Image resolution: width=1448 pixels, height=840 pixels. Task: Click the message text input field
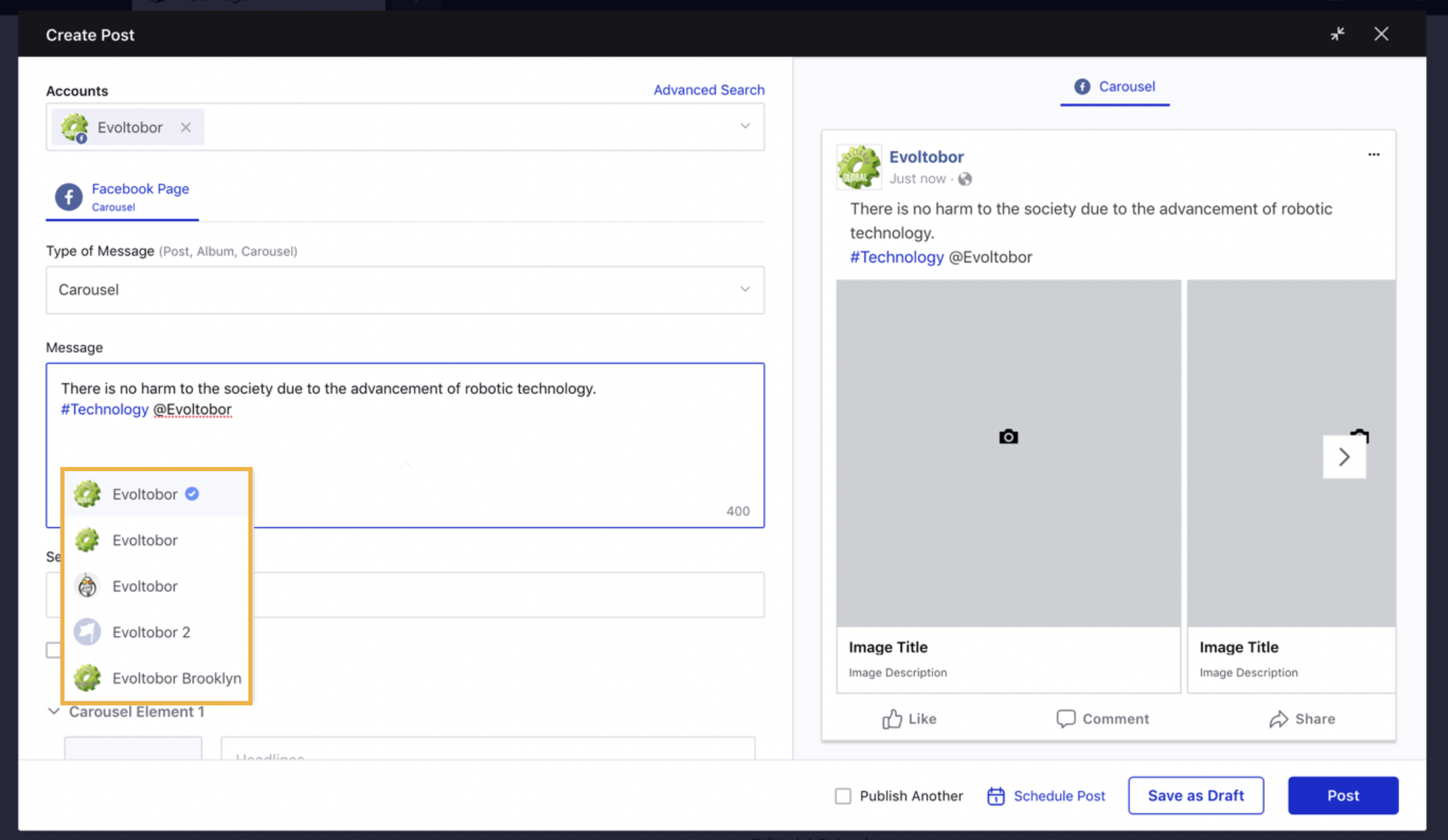click(405, 444)
